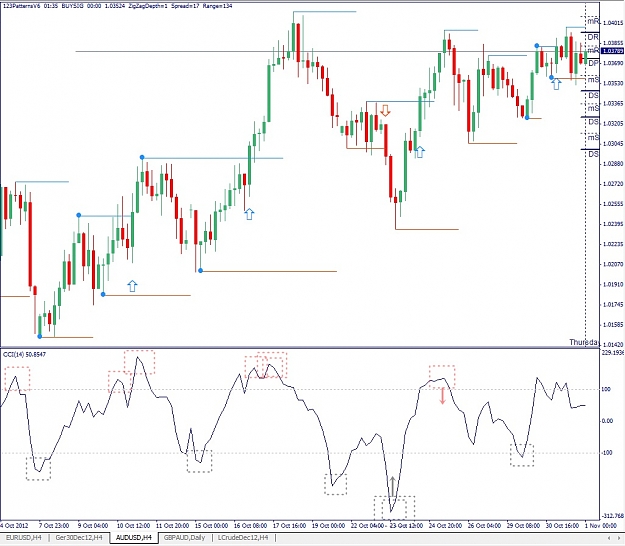Switch to the EURUSD,H4 chart tab

(x=24, y=538)
